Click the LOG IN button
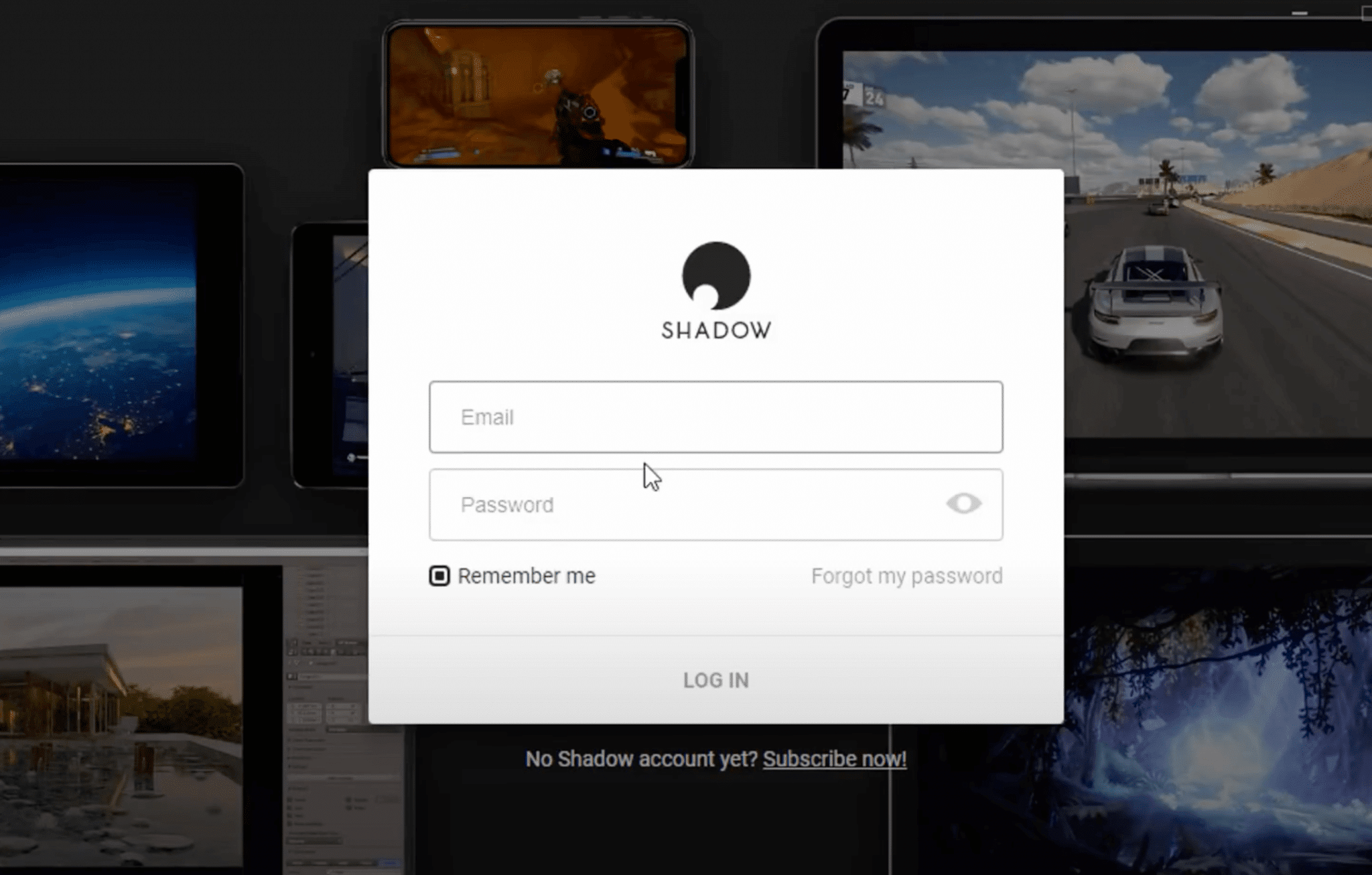The width and height of the screenshot is (1372, 875). [x=715, y=680]
